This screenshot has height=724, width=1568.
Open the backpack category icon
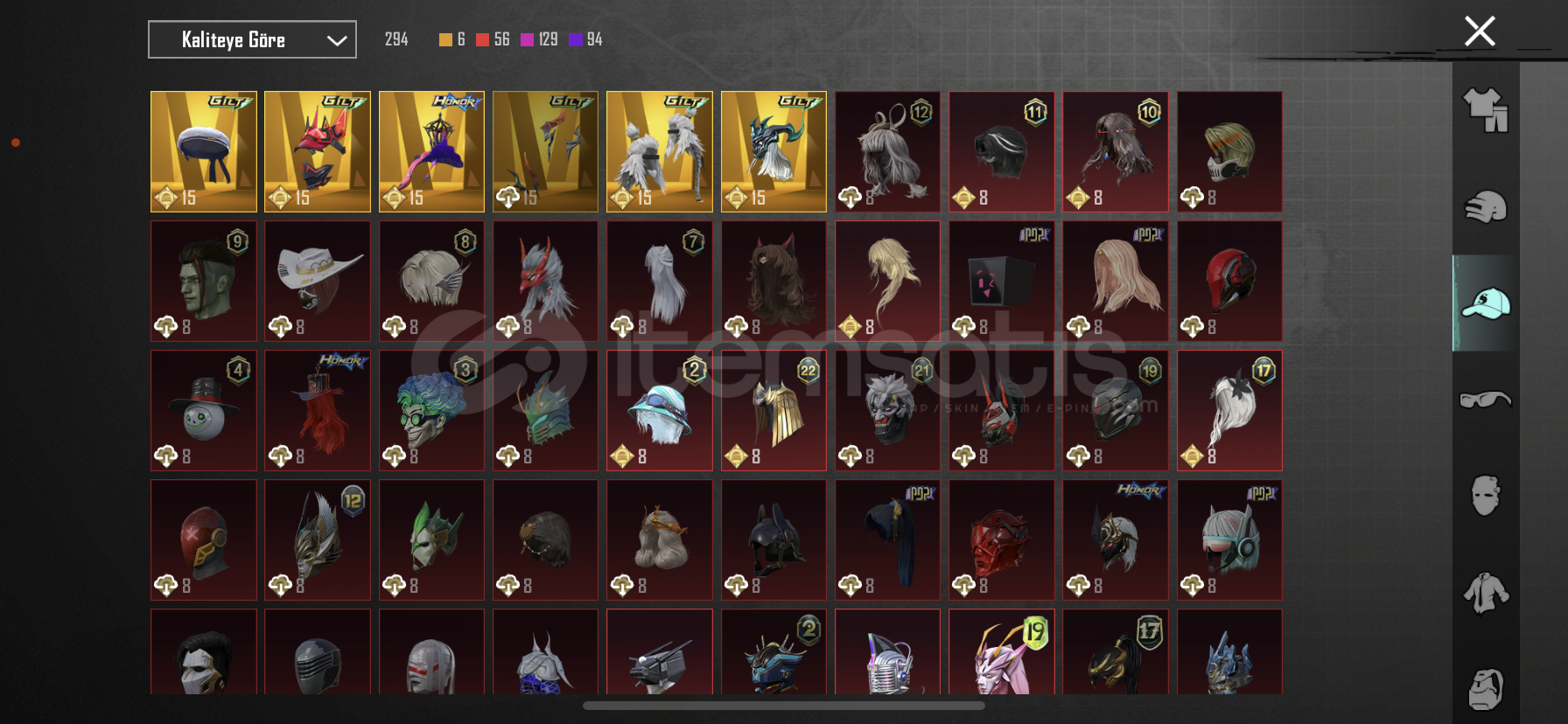pos(1486,689)
